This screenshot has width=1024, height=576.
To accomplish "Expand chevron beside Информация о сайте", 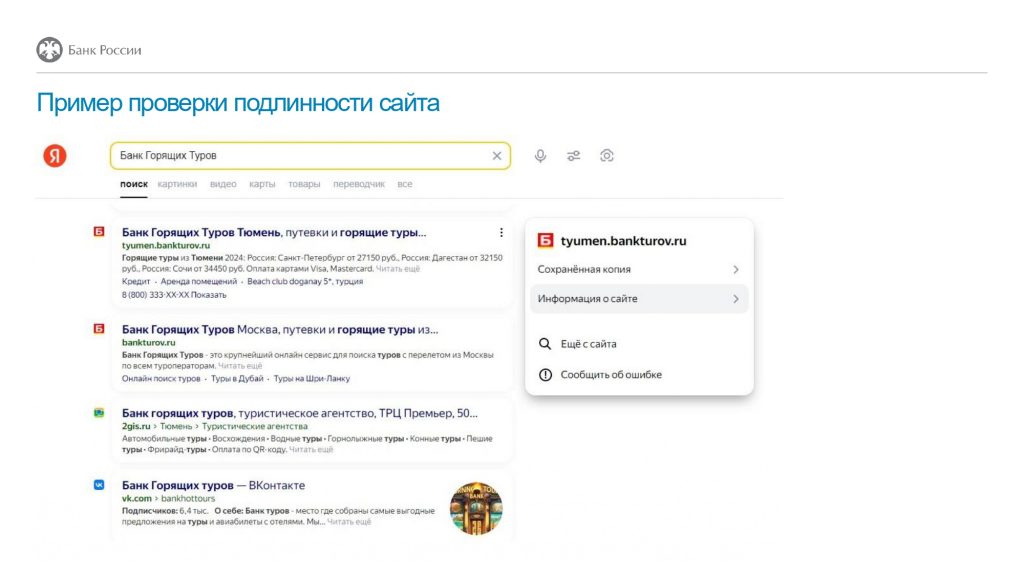I will pyautogui.click(x=736, y=298).
